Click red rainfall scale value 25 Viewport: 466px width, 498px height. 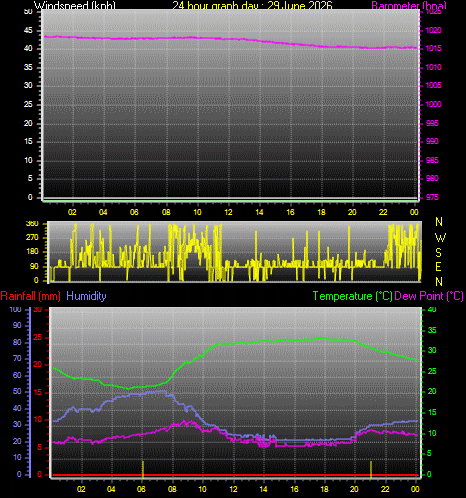(x=38, y=337)
